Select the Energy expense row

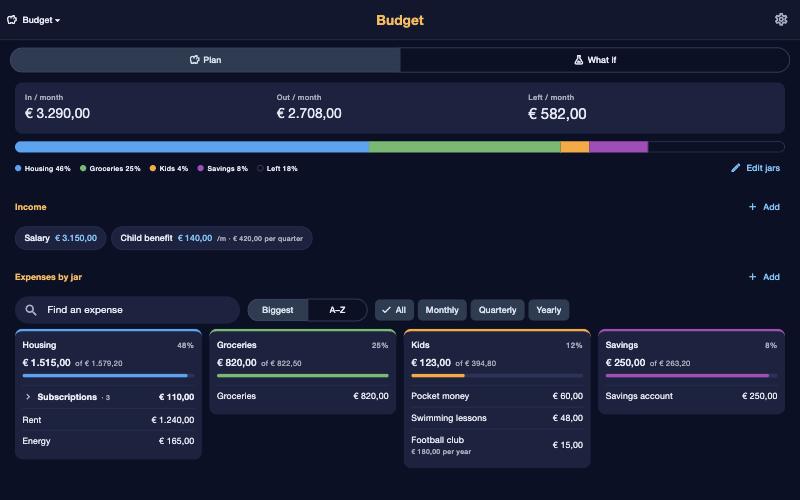[108, 441]
